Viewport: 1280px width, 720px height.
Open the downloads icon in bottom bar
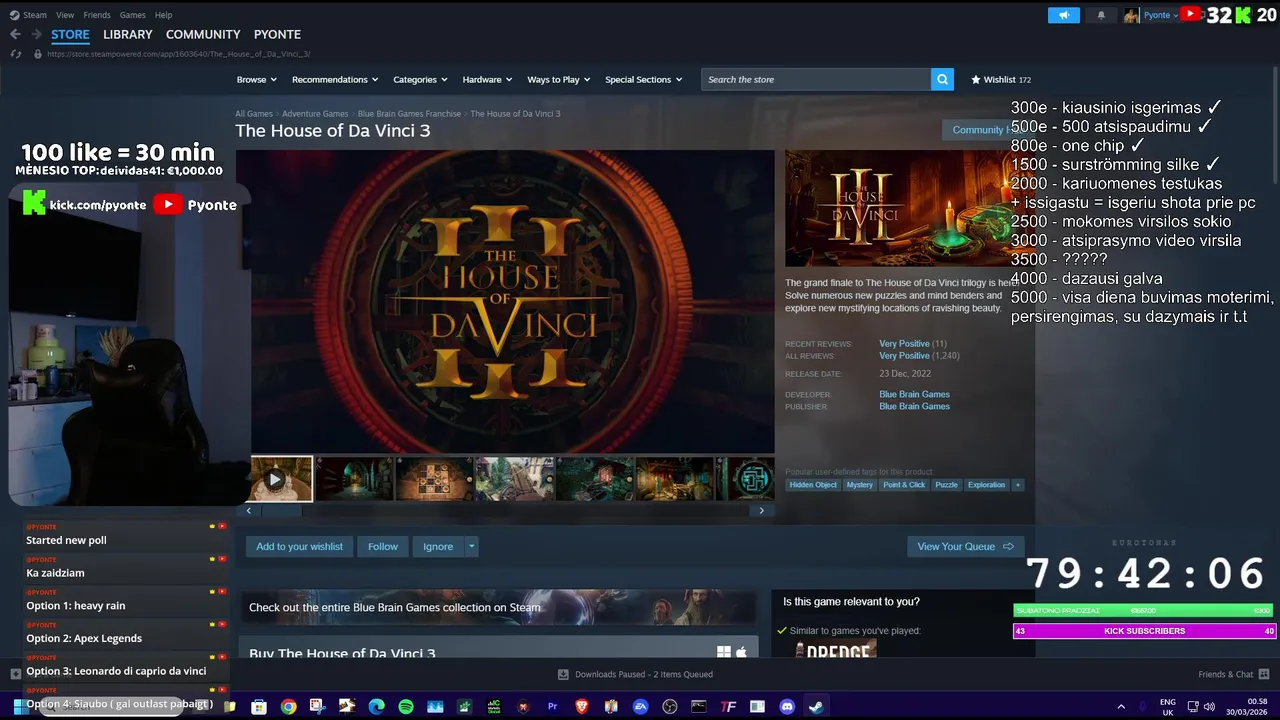coord(563,674)
